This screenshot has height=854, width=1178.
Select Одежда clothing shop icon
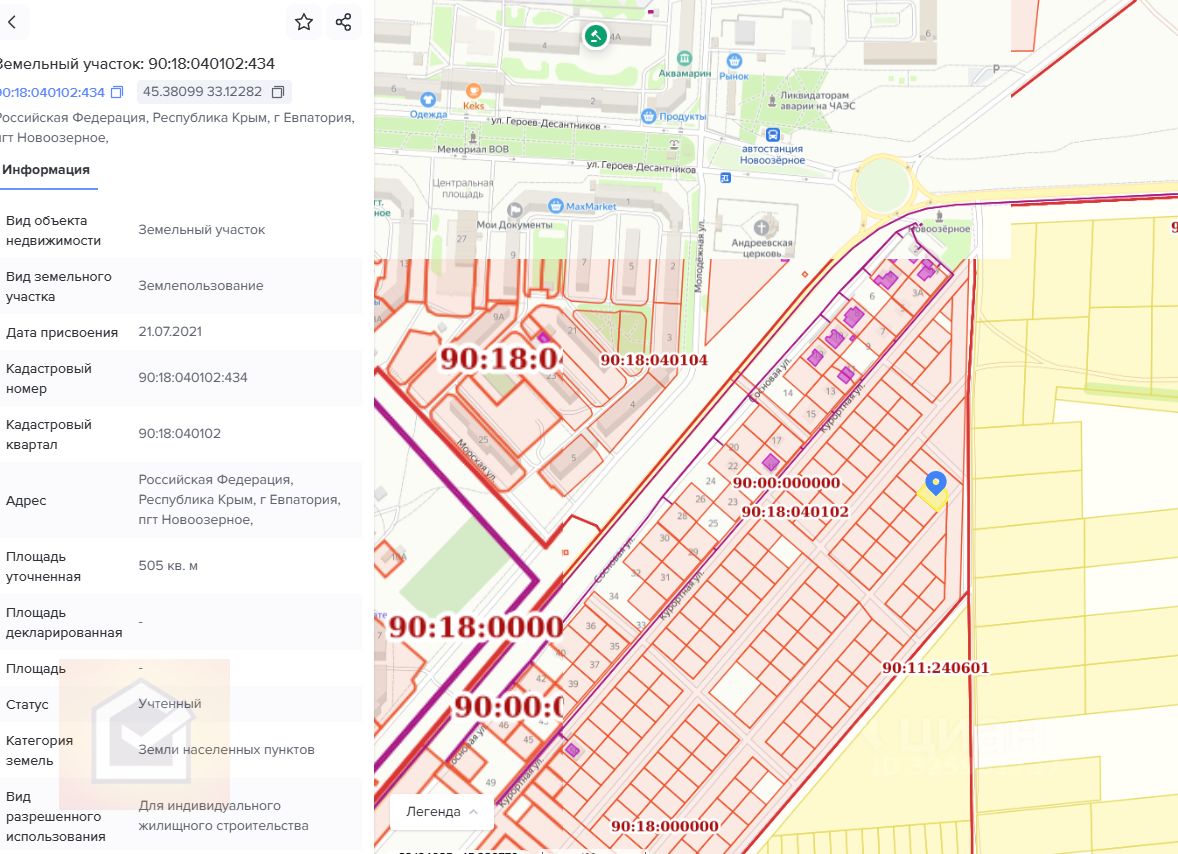(x=428, y=99)
